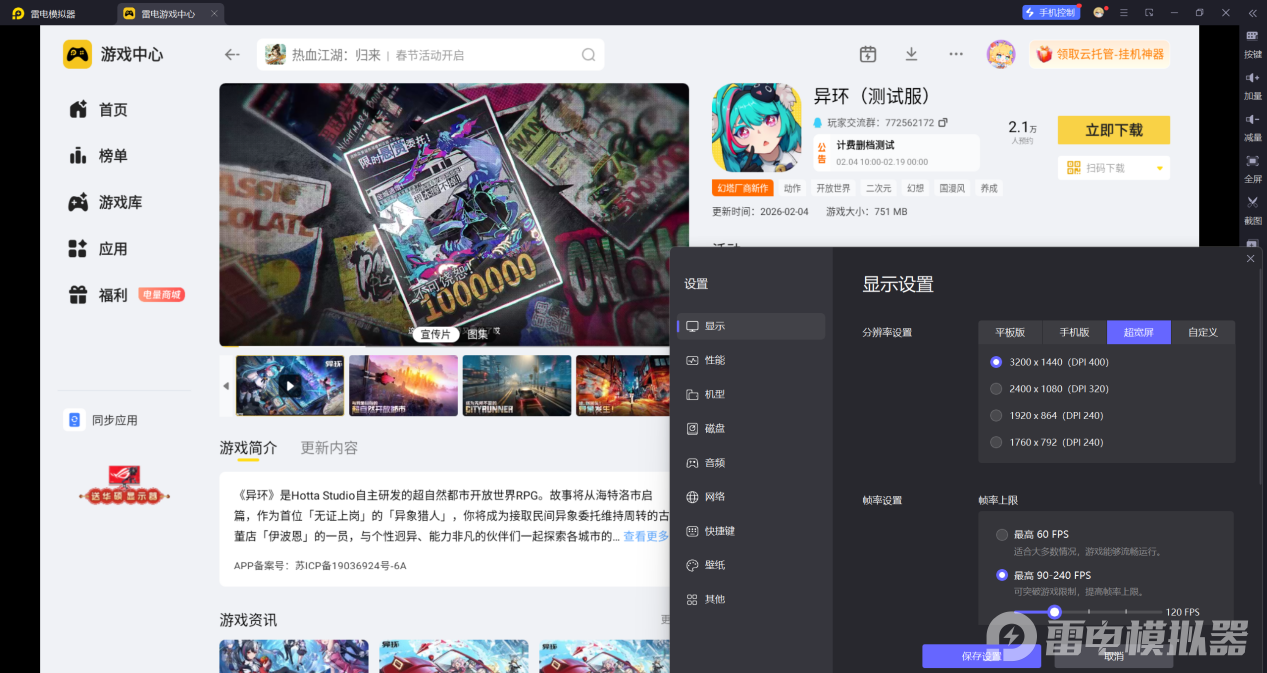Screen dimensions: 1267x673
Task: Select 1920 x 864 (DPI 240) resolution
Action: [996, 415]
